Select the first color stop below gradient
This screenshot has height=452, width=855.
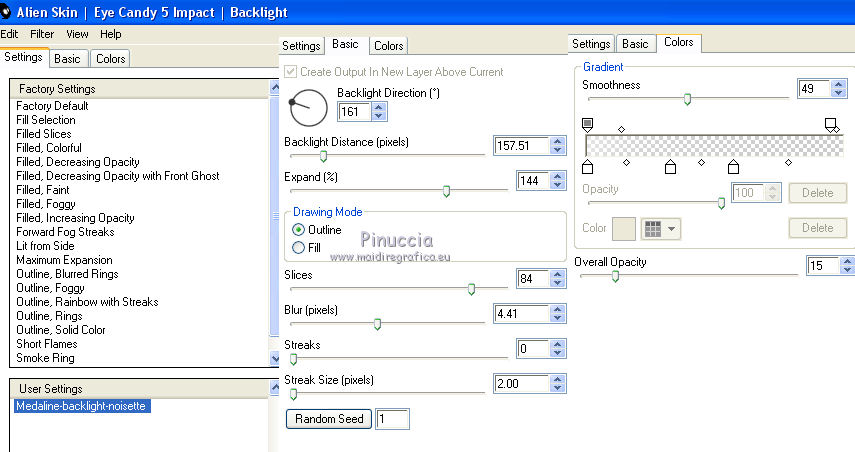point(587,167)
